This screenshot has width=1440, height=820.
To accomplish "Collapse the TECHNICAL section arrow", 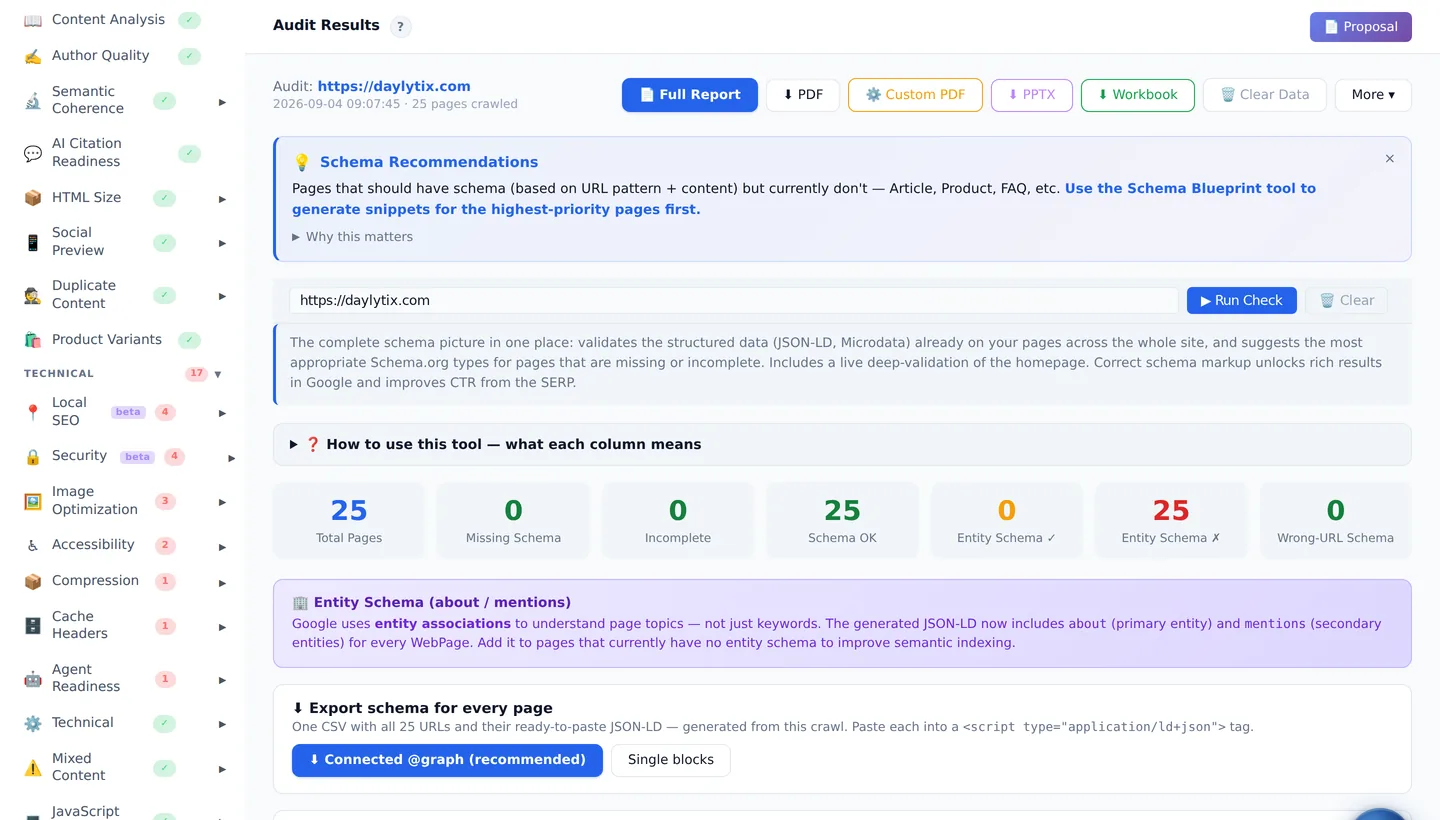I will (218, 375).
